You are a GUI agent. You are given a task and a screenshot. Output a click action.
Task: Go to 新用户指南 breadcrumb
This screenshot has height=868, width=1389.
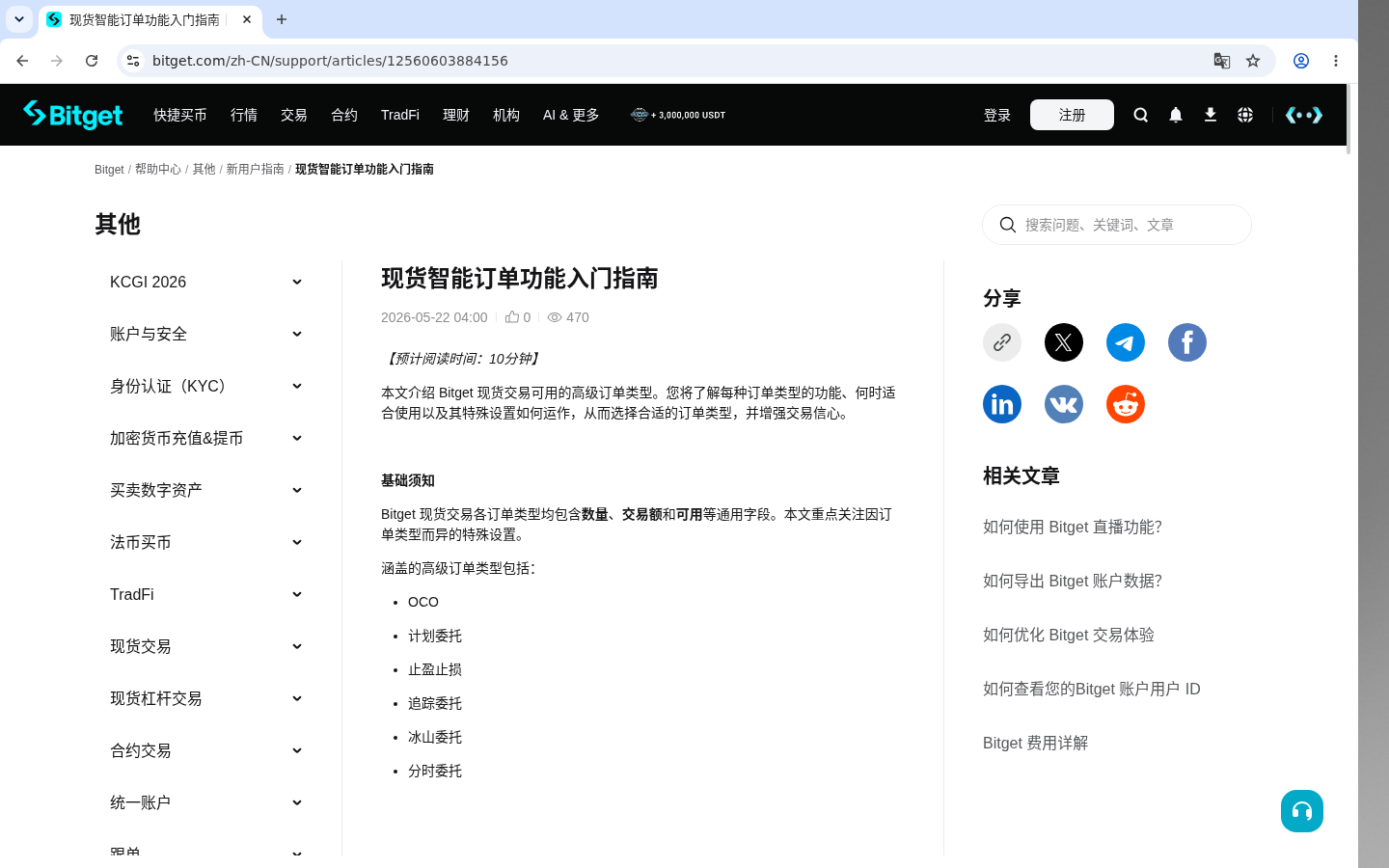pos(255,169)
